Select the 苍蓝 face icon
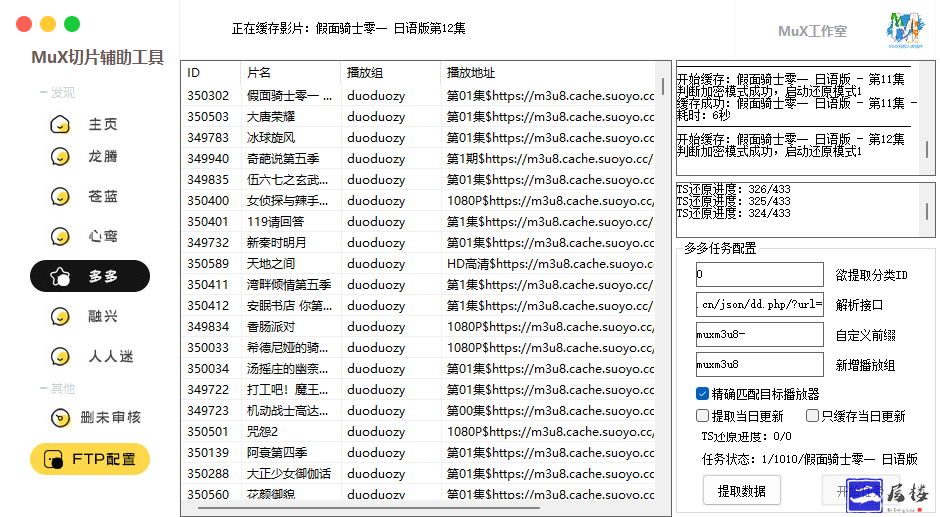The width and height of the screenshot is (940, 517). pyautogui.click(x=61, y=197)
